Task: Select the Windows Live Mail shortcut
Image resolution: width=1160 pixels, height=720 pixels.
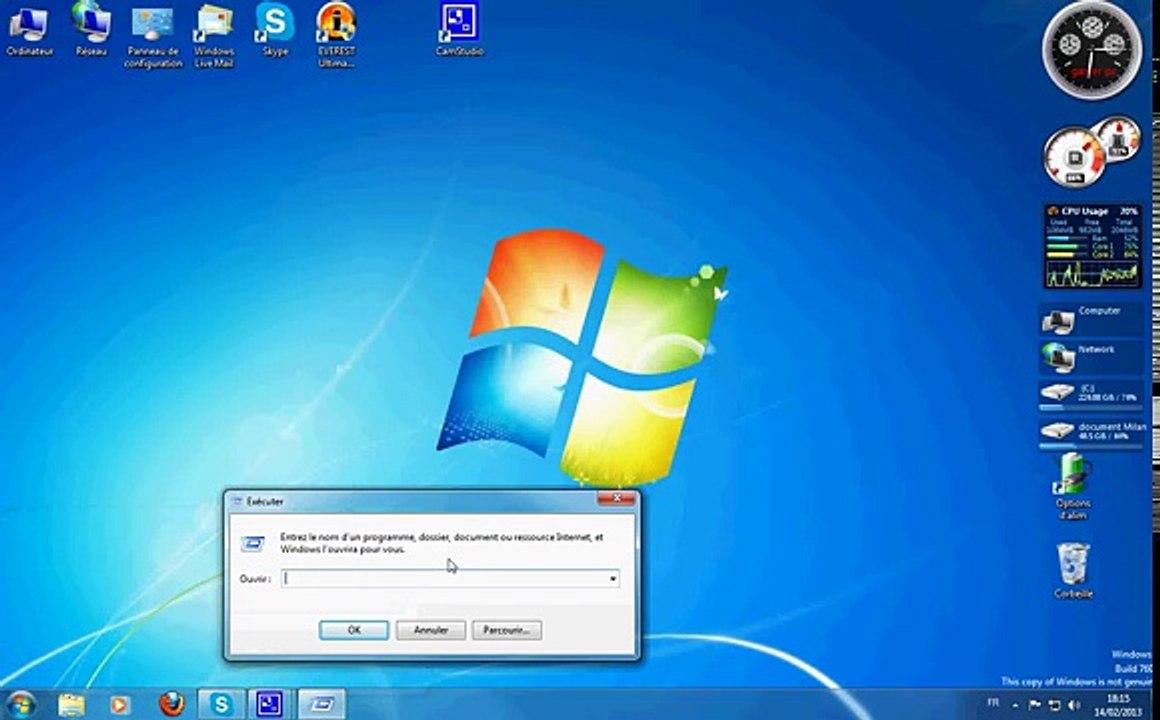Action: pyautogui.click(x=214, y=36)
